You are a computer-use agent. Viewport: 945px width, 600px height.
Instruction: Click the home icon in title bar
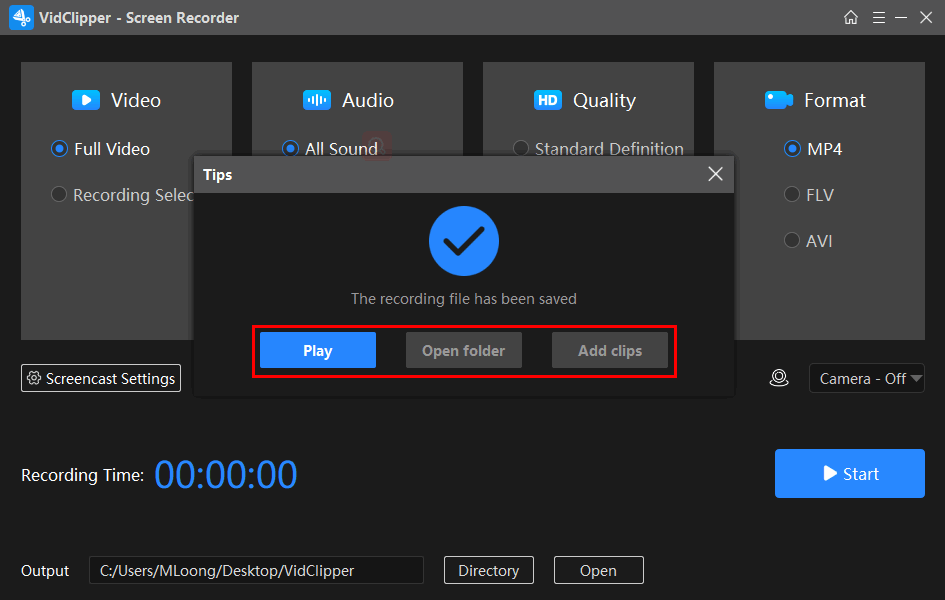[851, 18]
